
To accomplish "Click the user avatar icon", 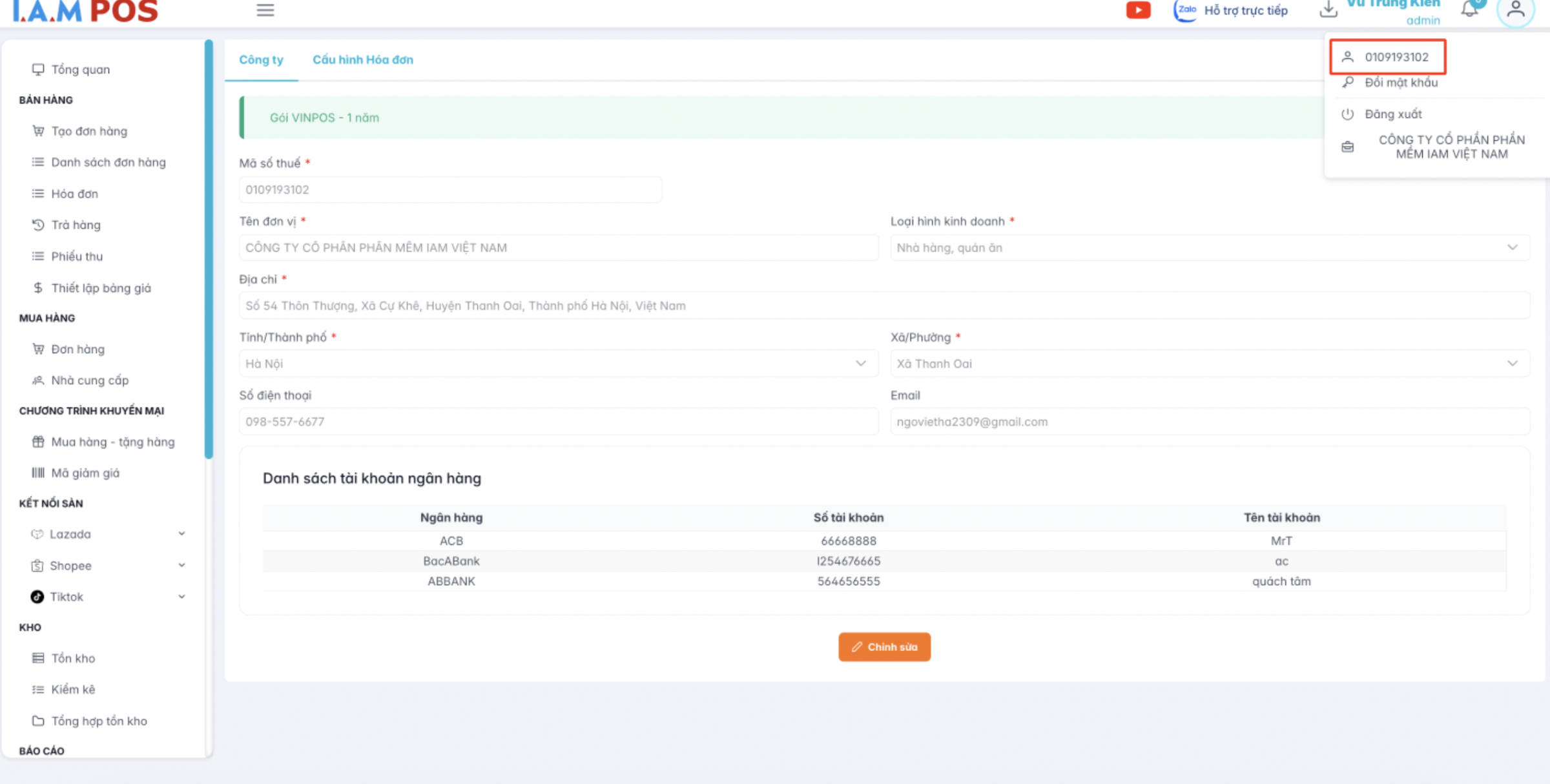I will pos(1515,10).
